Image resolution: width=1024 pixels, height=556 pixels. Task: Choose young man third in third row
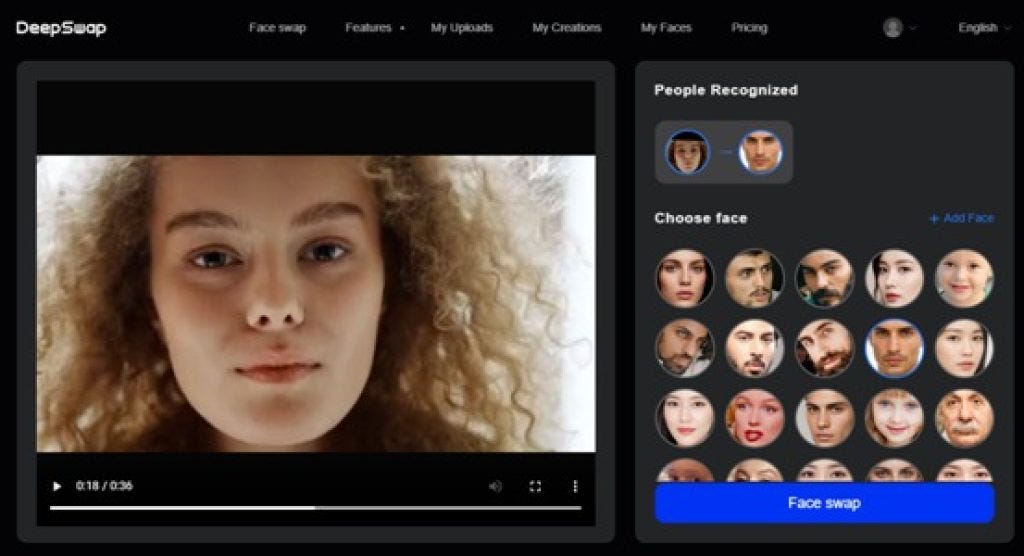[x=824, y=418]
